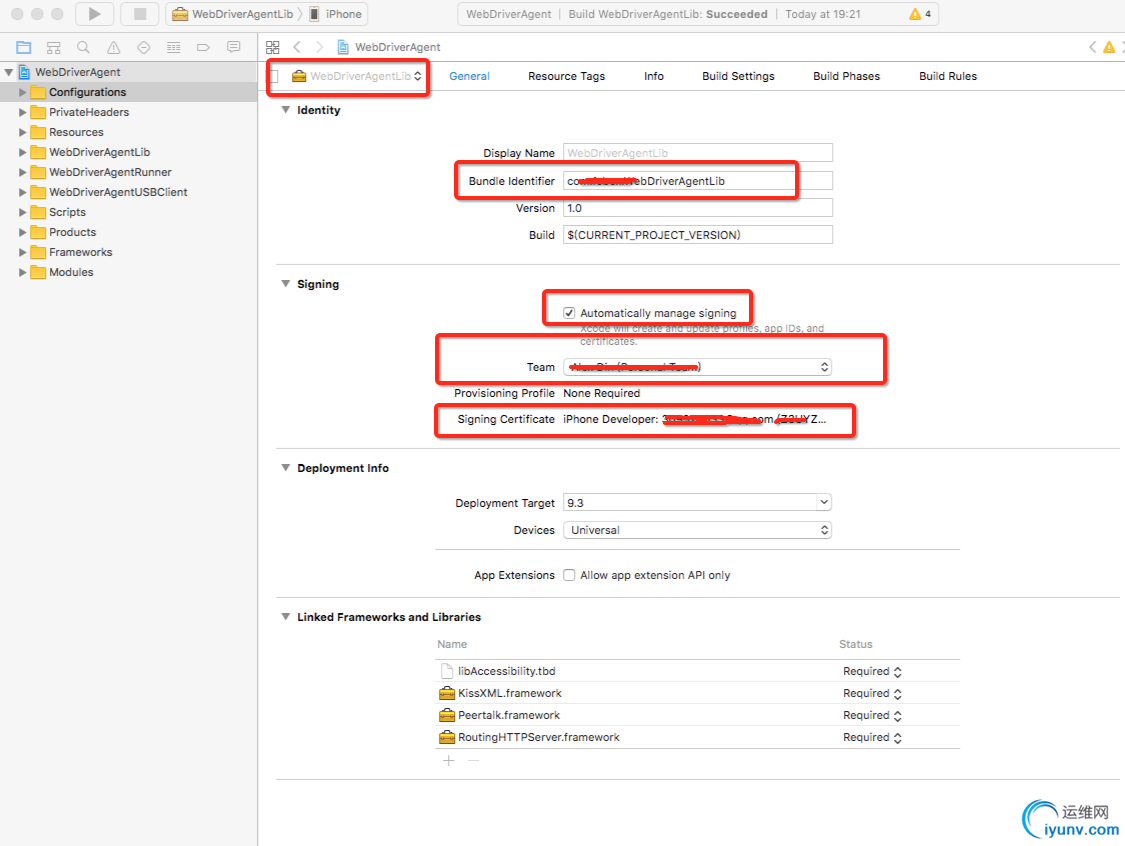Switch to the General tab
The width and height of the screenshot is (1125, 846).
pyautogui.click(x=469, y=76)
